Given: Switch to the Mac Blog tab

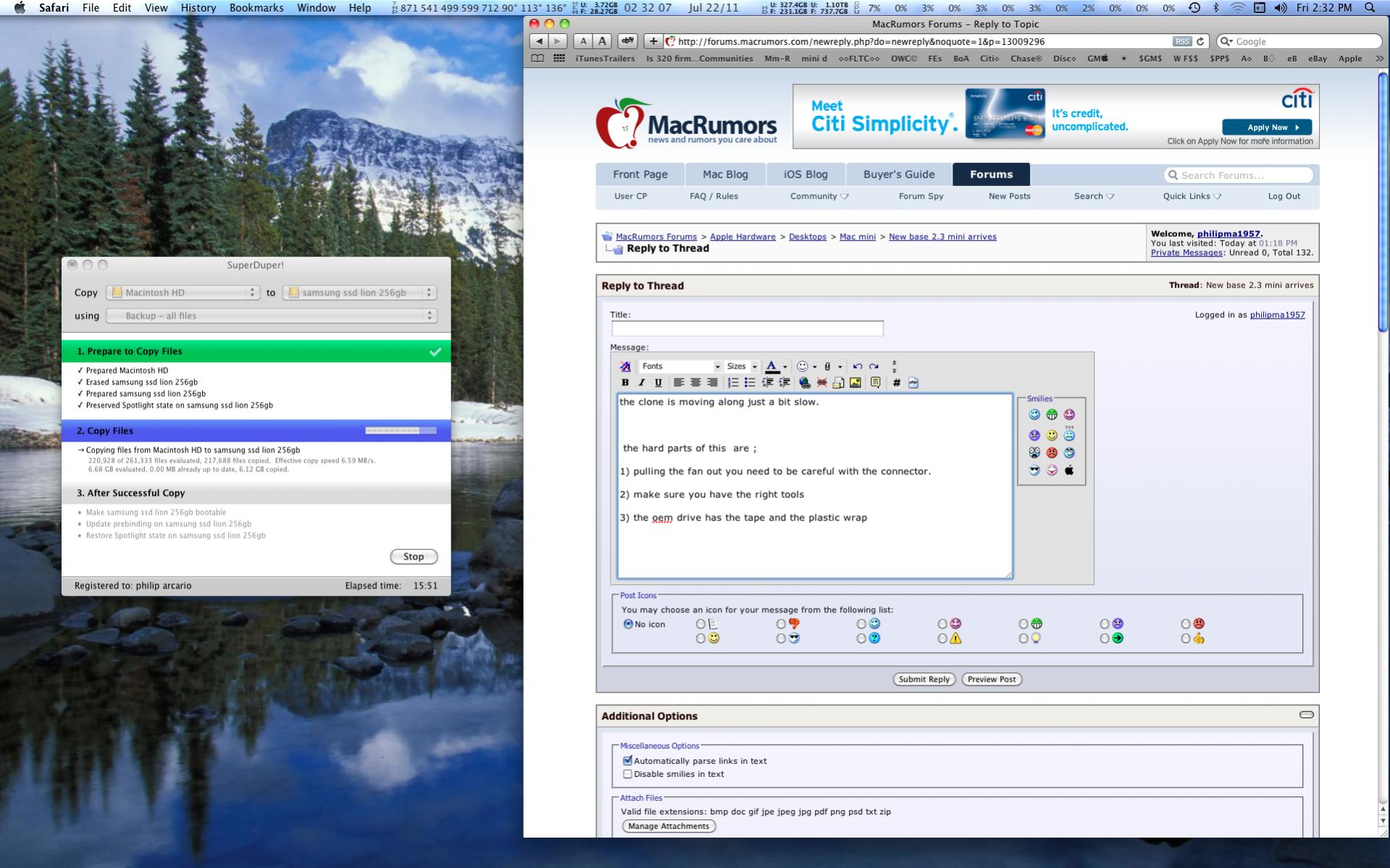Looking at the screenshot, I should coord(725,174).
